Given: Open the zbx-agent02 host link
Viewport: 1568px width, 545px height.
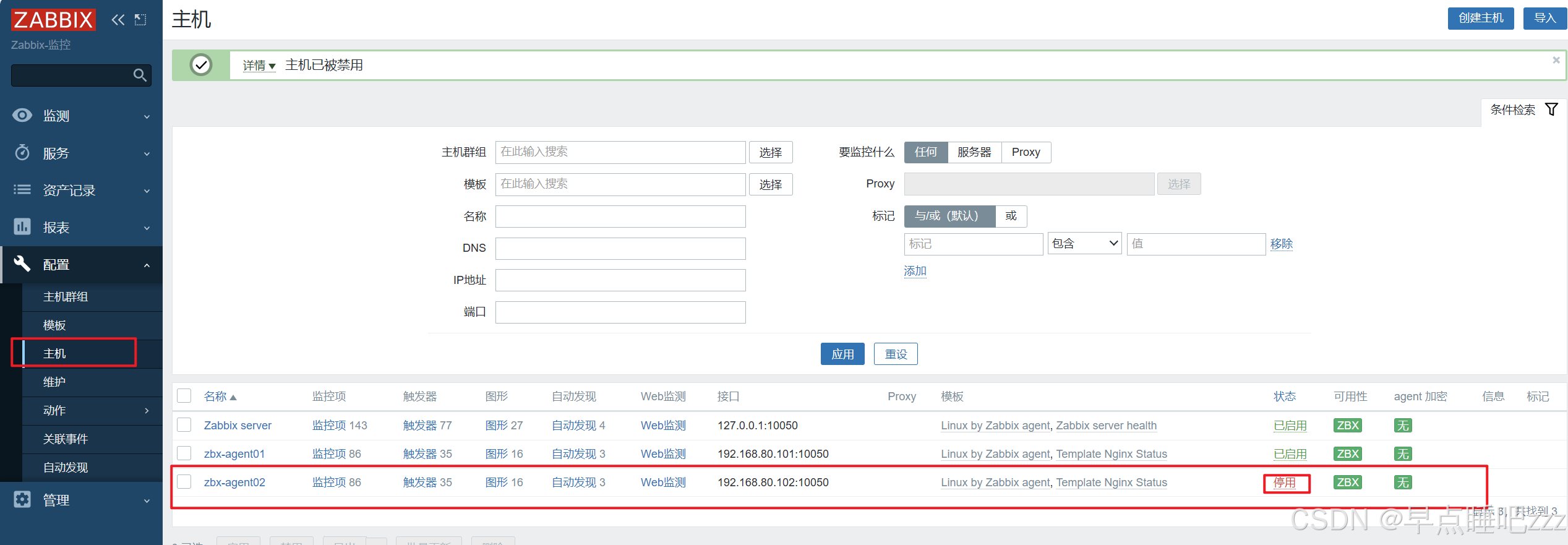Looking at the screenshot, I should pyautogui.click(x=234, y=483).
